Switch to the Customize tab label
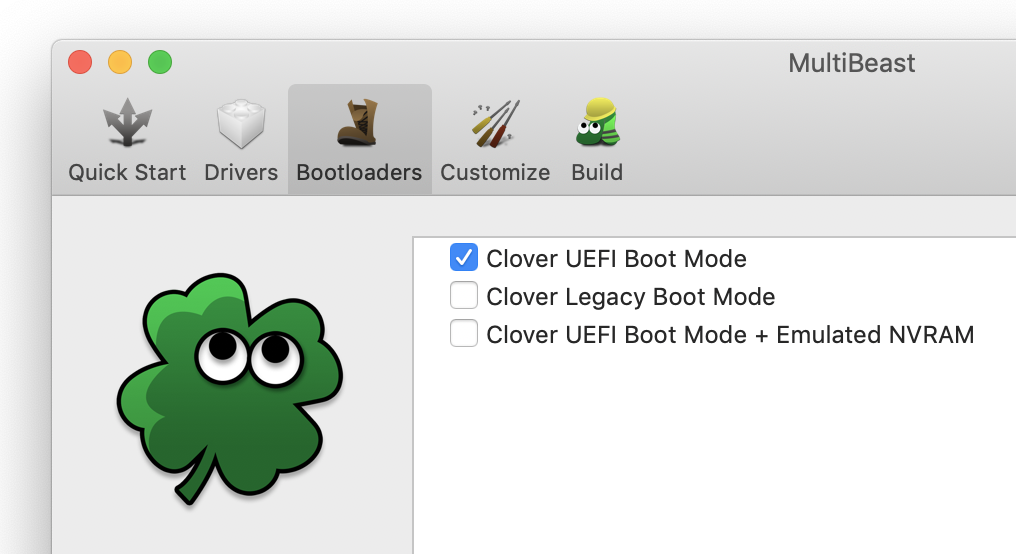 pos(495,172)
